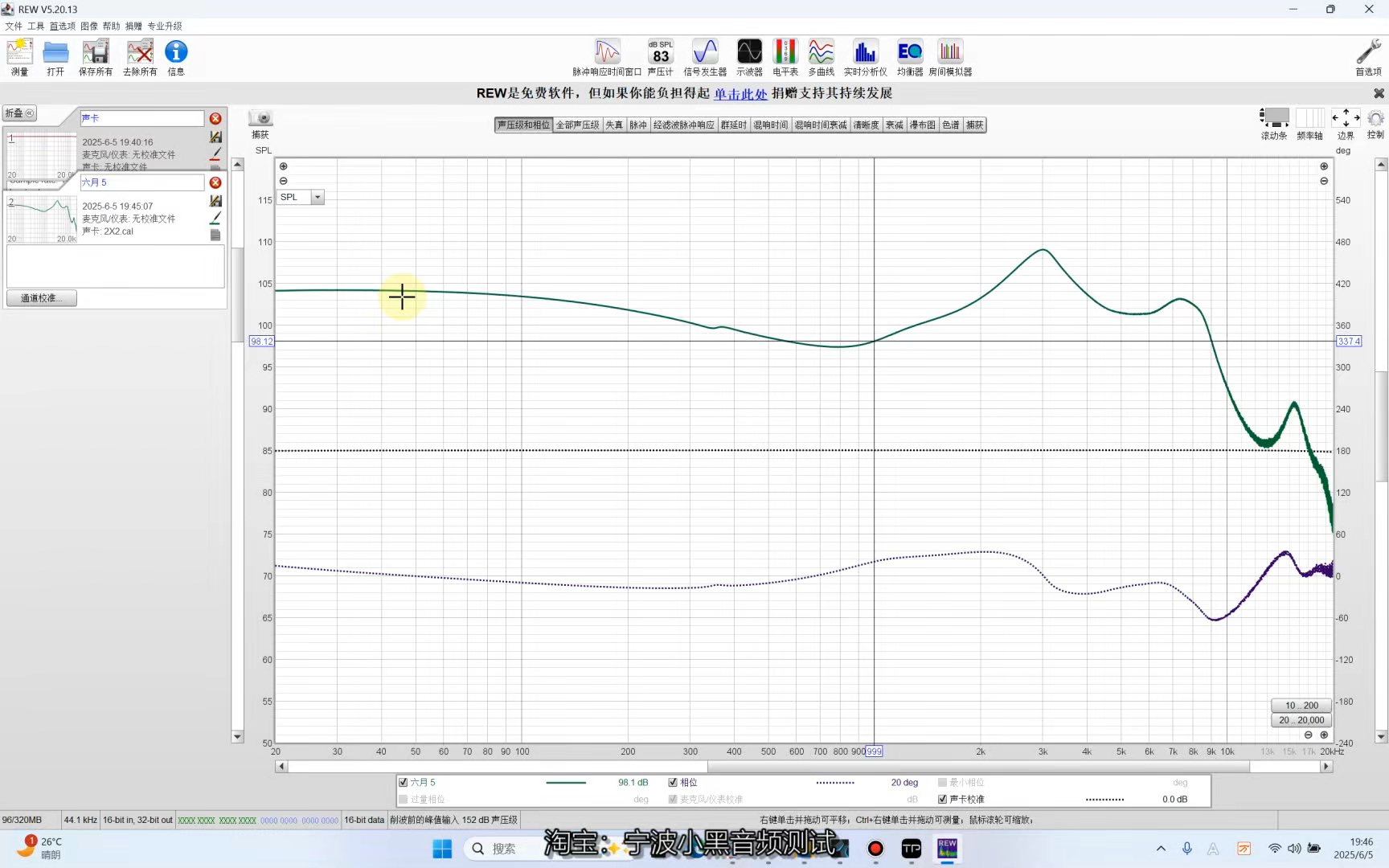Remove the 六月 5 measurement with red X
Image resolution: width=1389 pixels, height=868 pixels.
click(x=215, y=182)
